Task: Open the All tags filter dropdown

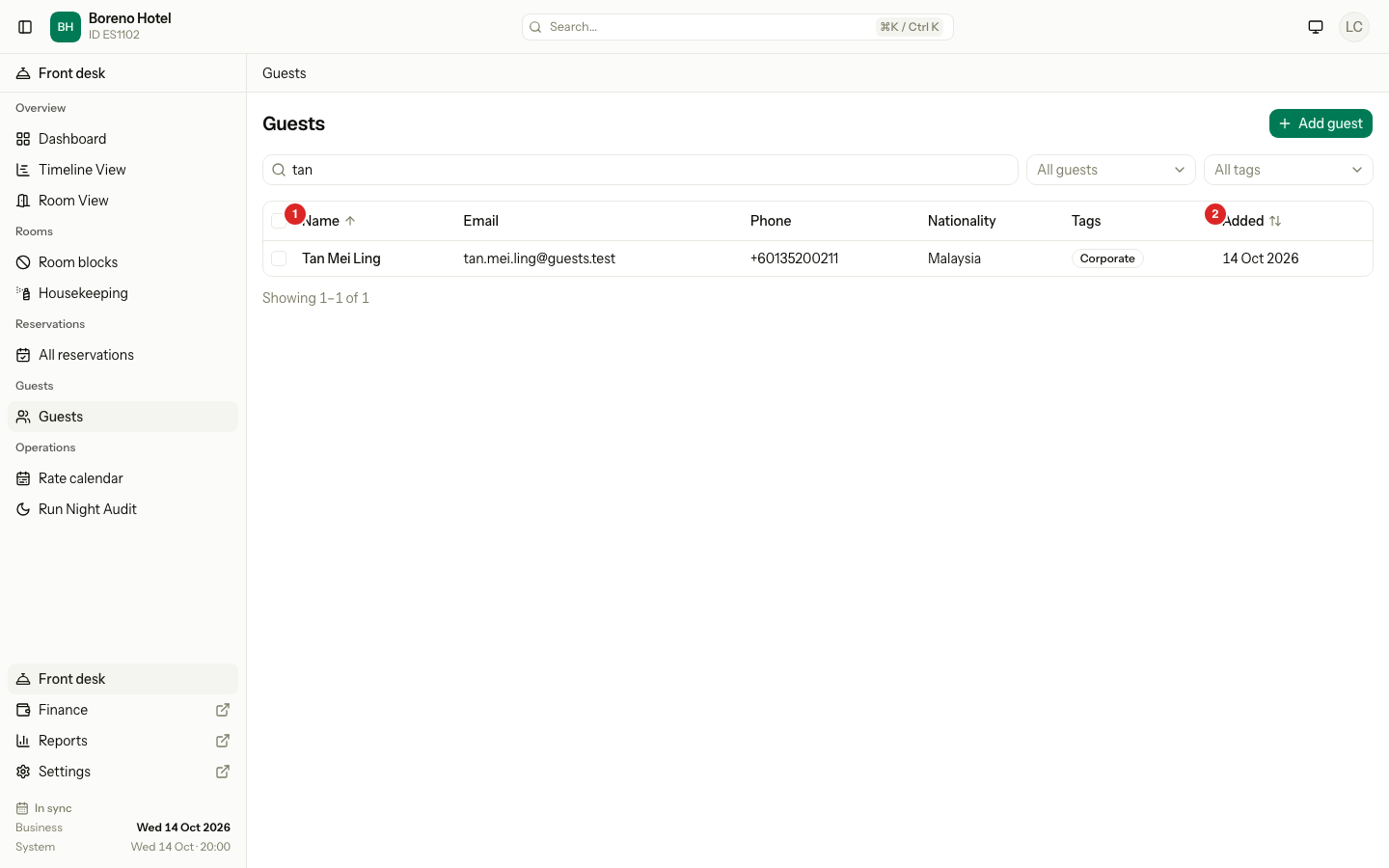Action: tap(1289, 170)
